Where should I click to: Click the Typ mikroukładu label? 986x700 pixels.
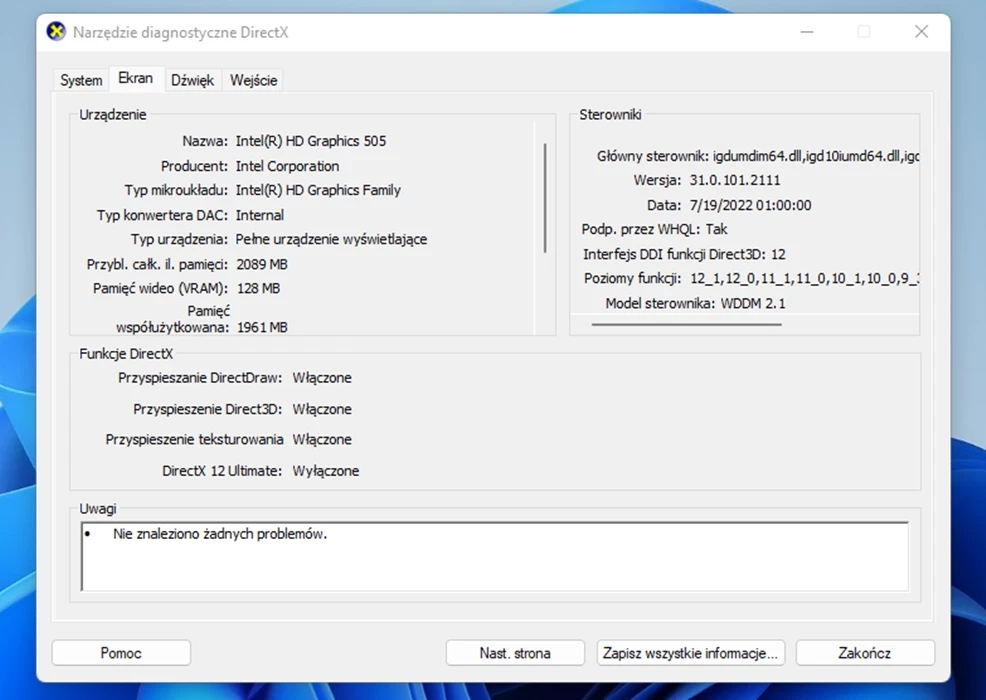point(176,190)
